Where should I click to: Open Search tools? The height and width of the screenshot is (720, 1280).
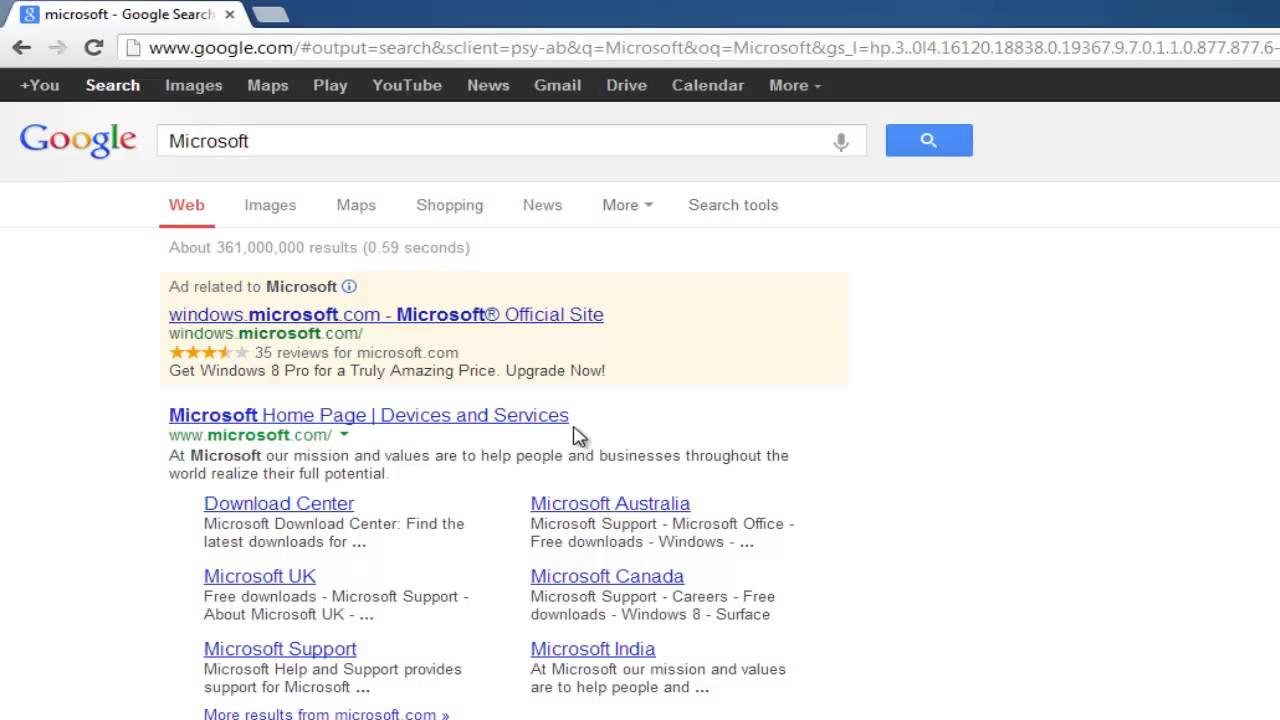pyautogui.click(x=733, y=205)
